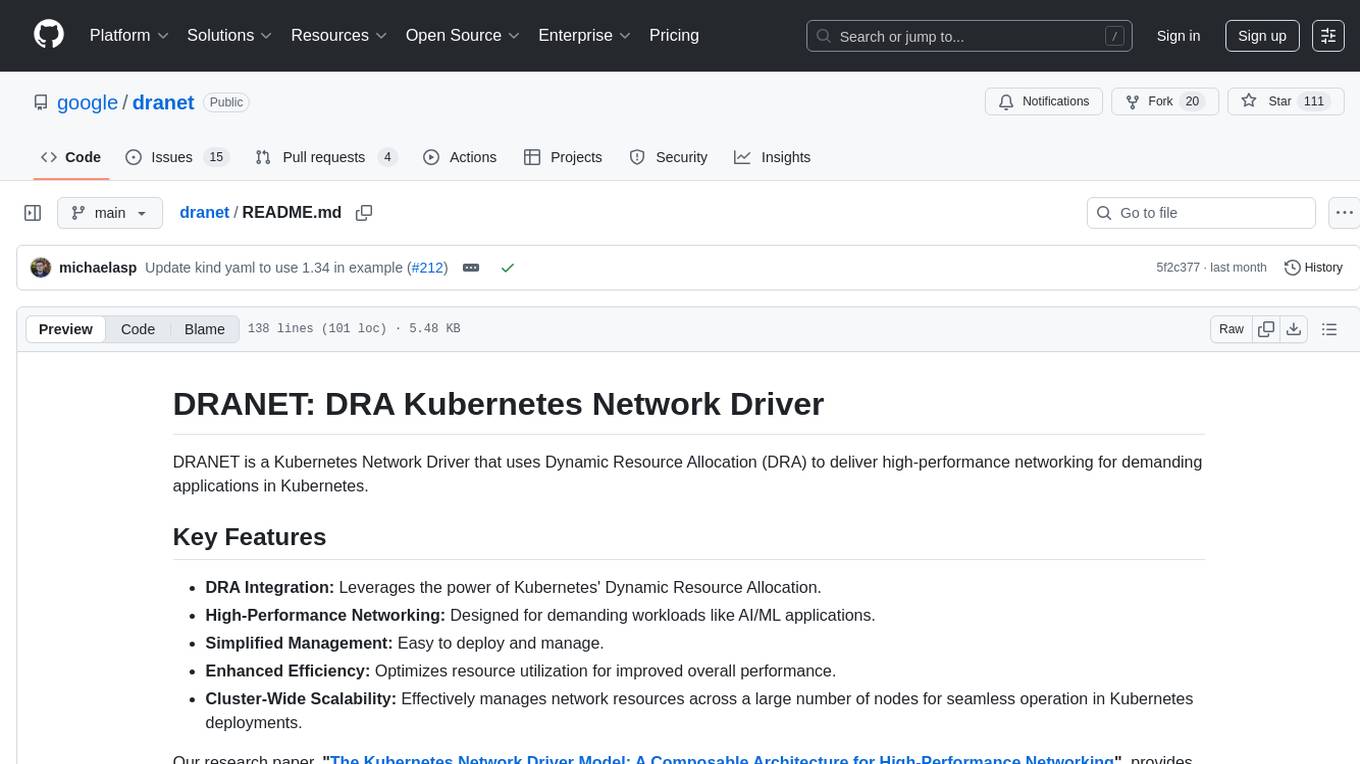Open the Security tab
Image resolution: width=1360 pixels, height=764 pixels.
tap(668, 157)
